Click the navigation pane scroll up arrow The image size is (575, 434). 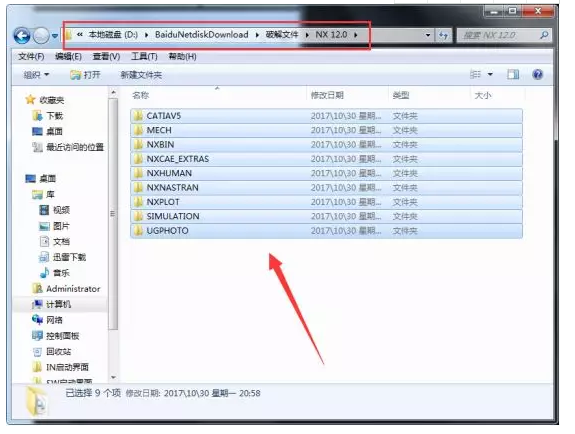click(113, 92)
